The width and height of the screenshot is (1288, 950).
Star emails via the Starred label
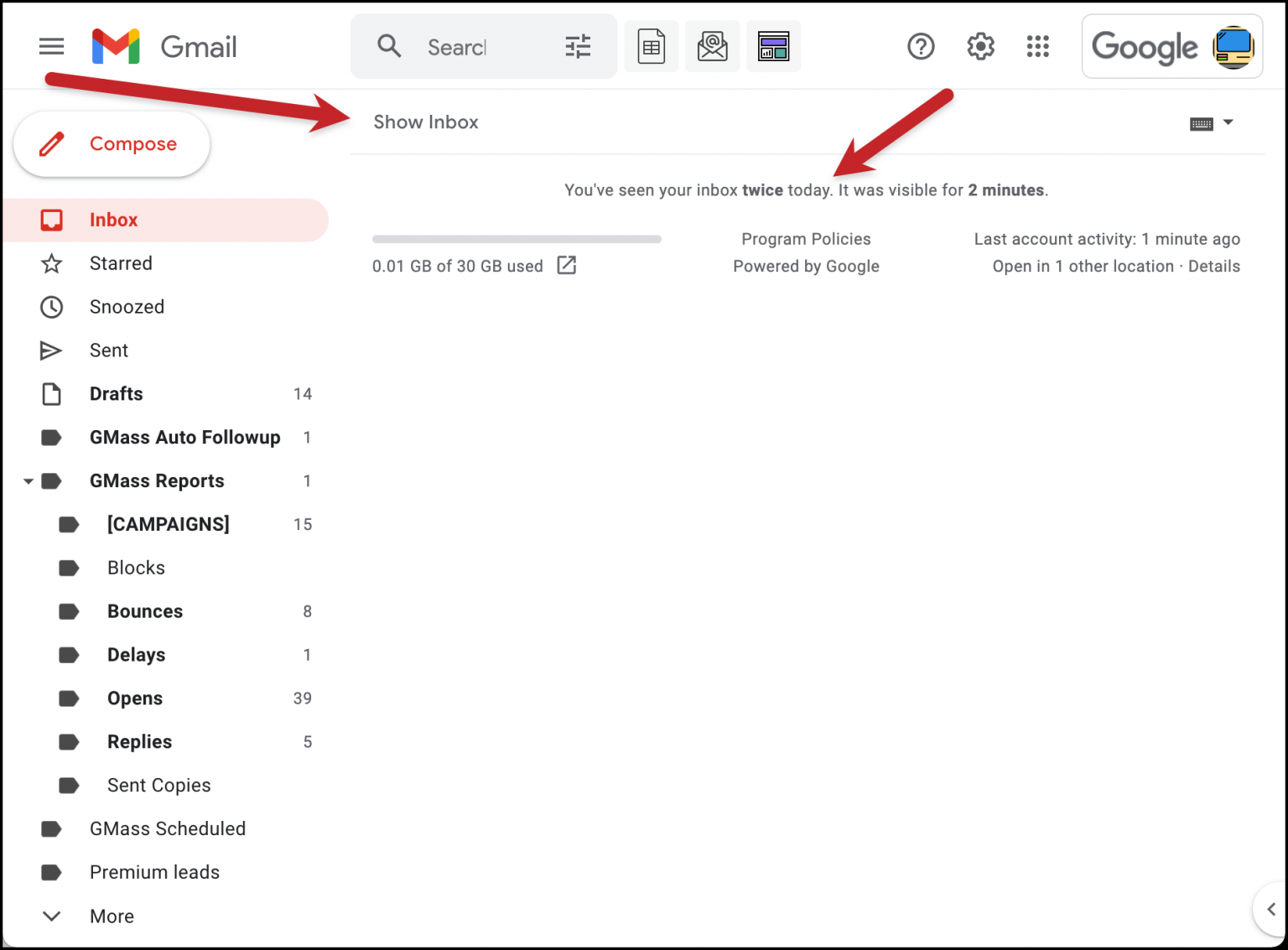tap(121, 262)
